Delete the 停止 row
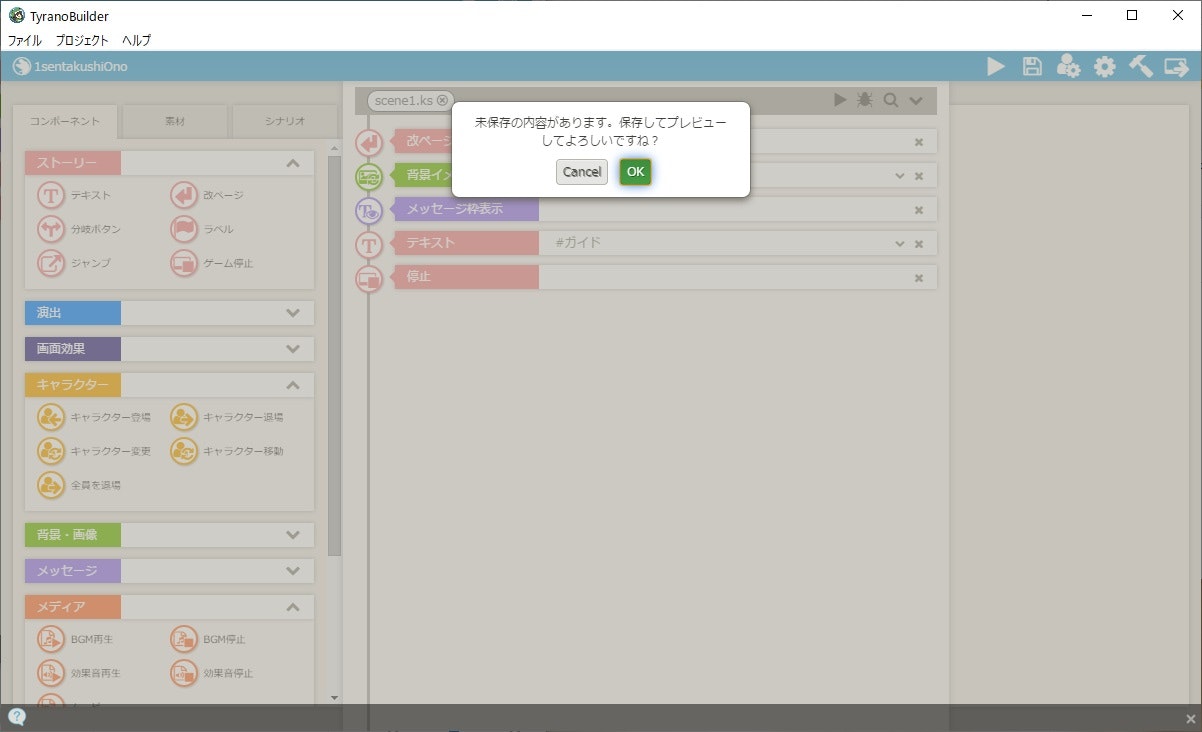Image resolution: width=1202 pixels, height=732 pixels. [x=919, y=278]
